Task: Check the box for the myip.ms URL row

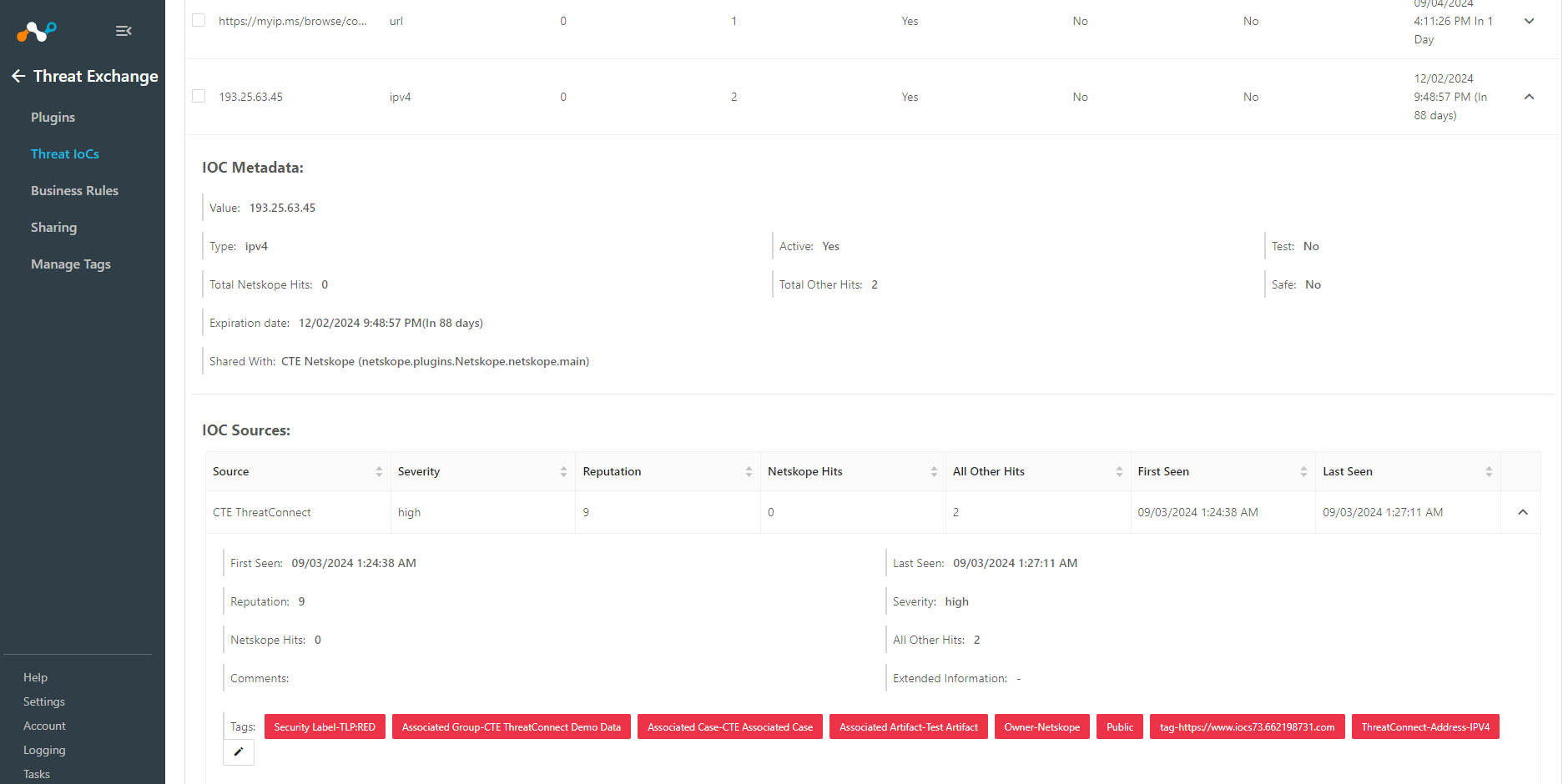Action: coord(199,20)
